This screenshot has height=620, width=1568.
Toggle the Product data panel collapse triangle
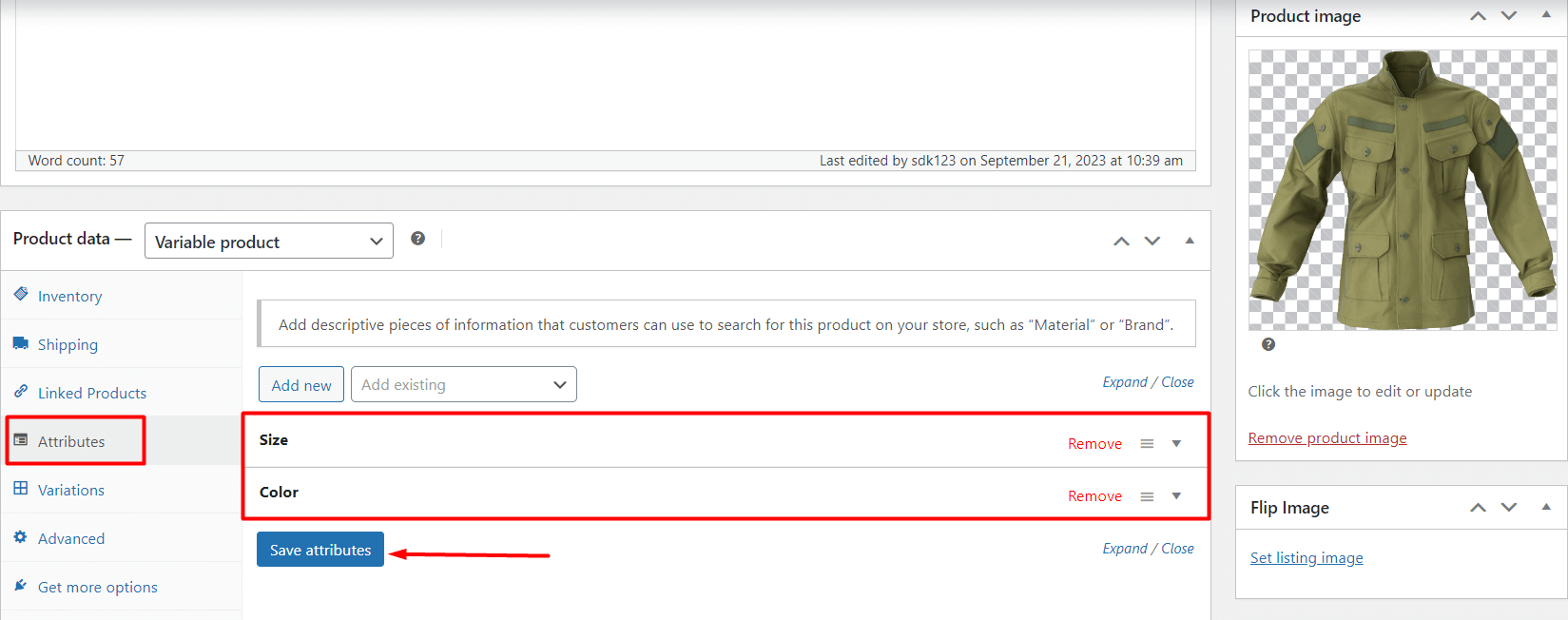(1190, 241)
